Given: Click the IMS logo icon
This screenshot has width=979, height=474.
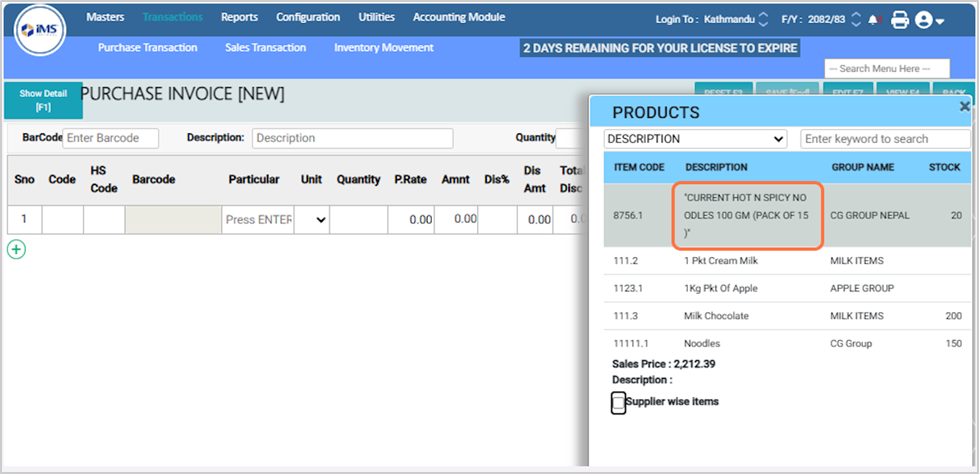Looking at the screenshot, I should [x=40, y=31].
